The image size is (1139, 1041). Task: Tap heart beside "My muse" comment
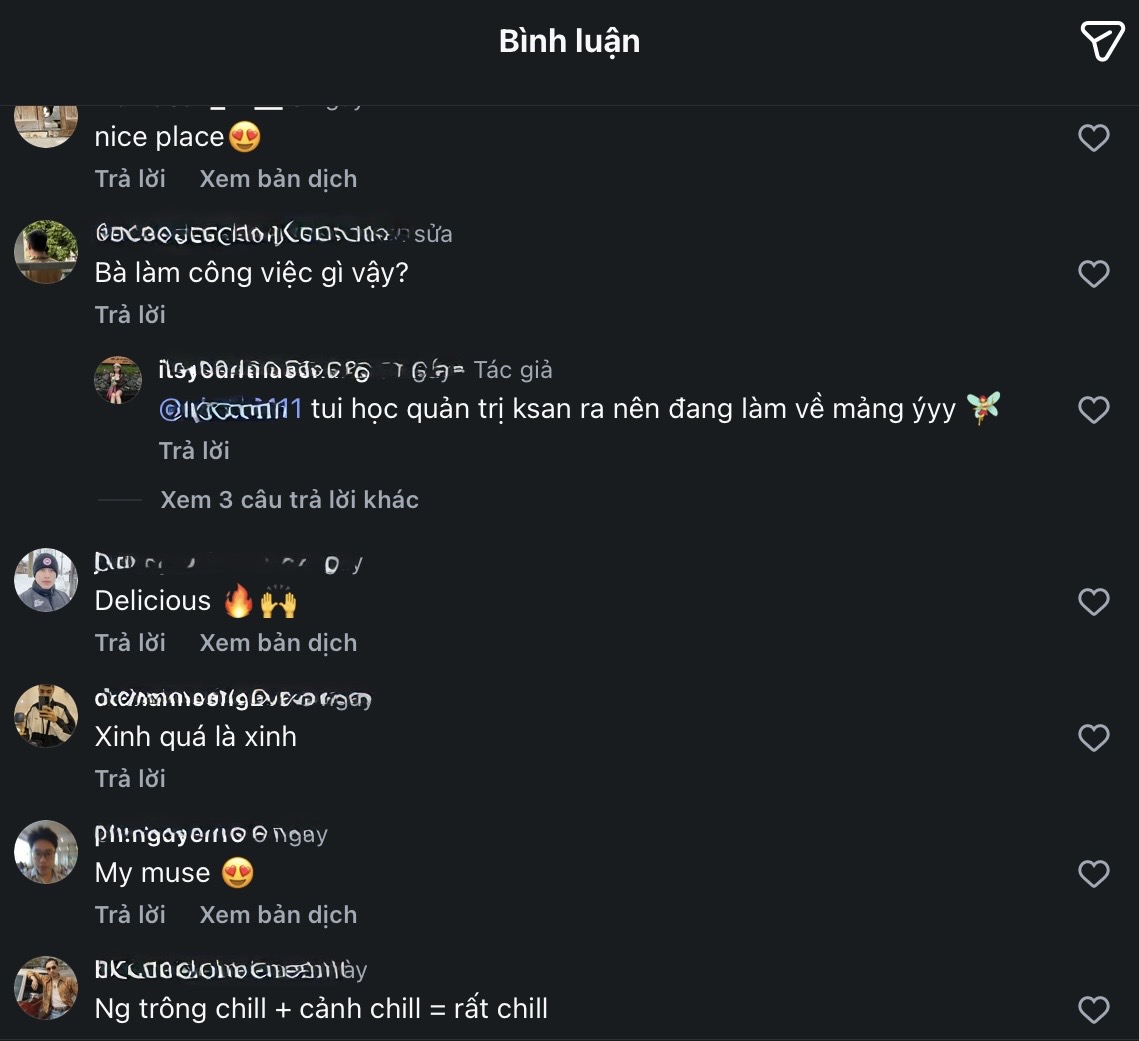click(1093, 873)
